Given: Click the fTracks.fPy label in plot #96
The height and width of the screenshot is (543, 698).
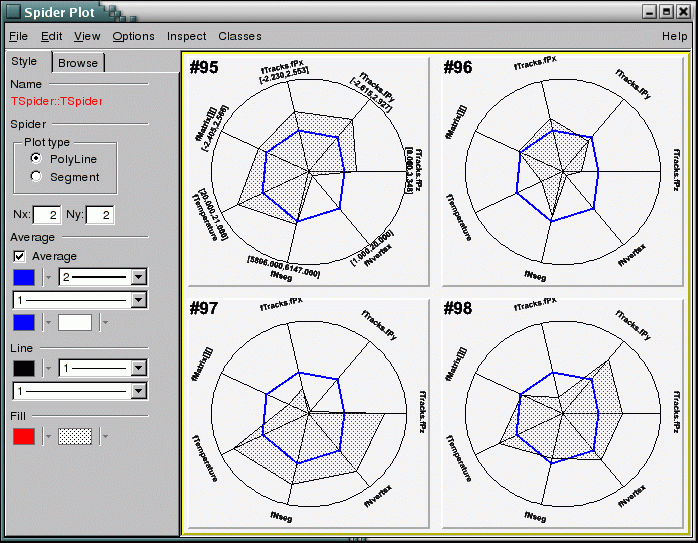Looking at the screenshot, I should coord(633,84).
